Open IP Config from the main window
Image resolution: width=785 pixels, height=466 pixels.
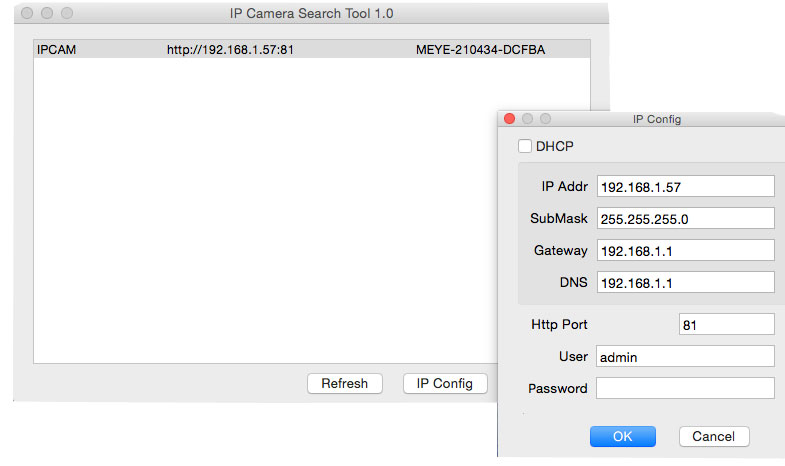click(445, 383)
